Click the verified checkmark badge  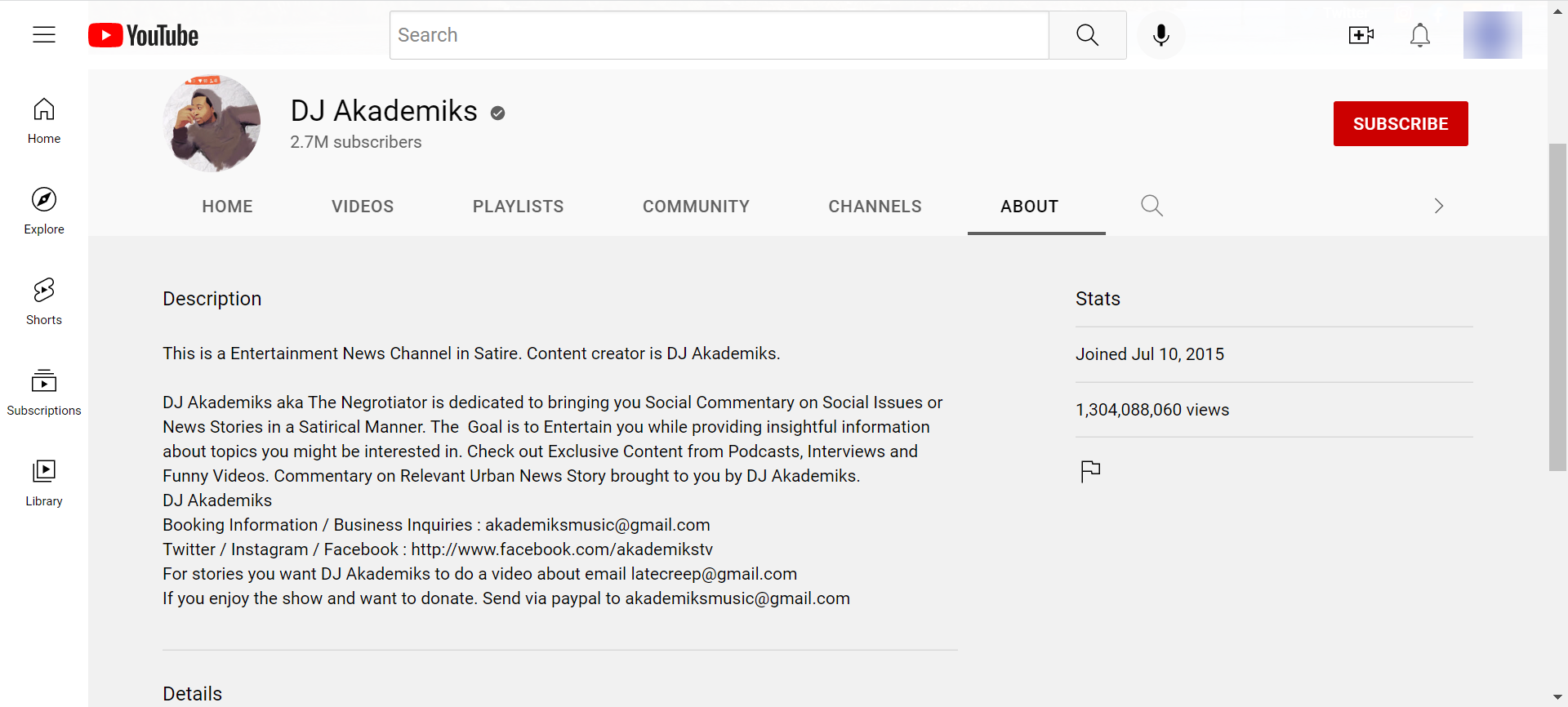pyautogui.click(x=497, y=113)
